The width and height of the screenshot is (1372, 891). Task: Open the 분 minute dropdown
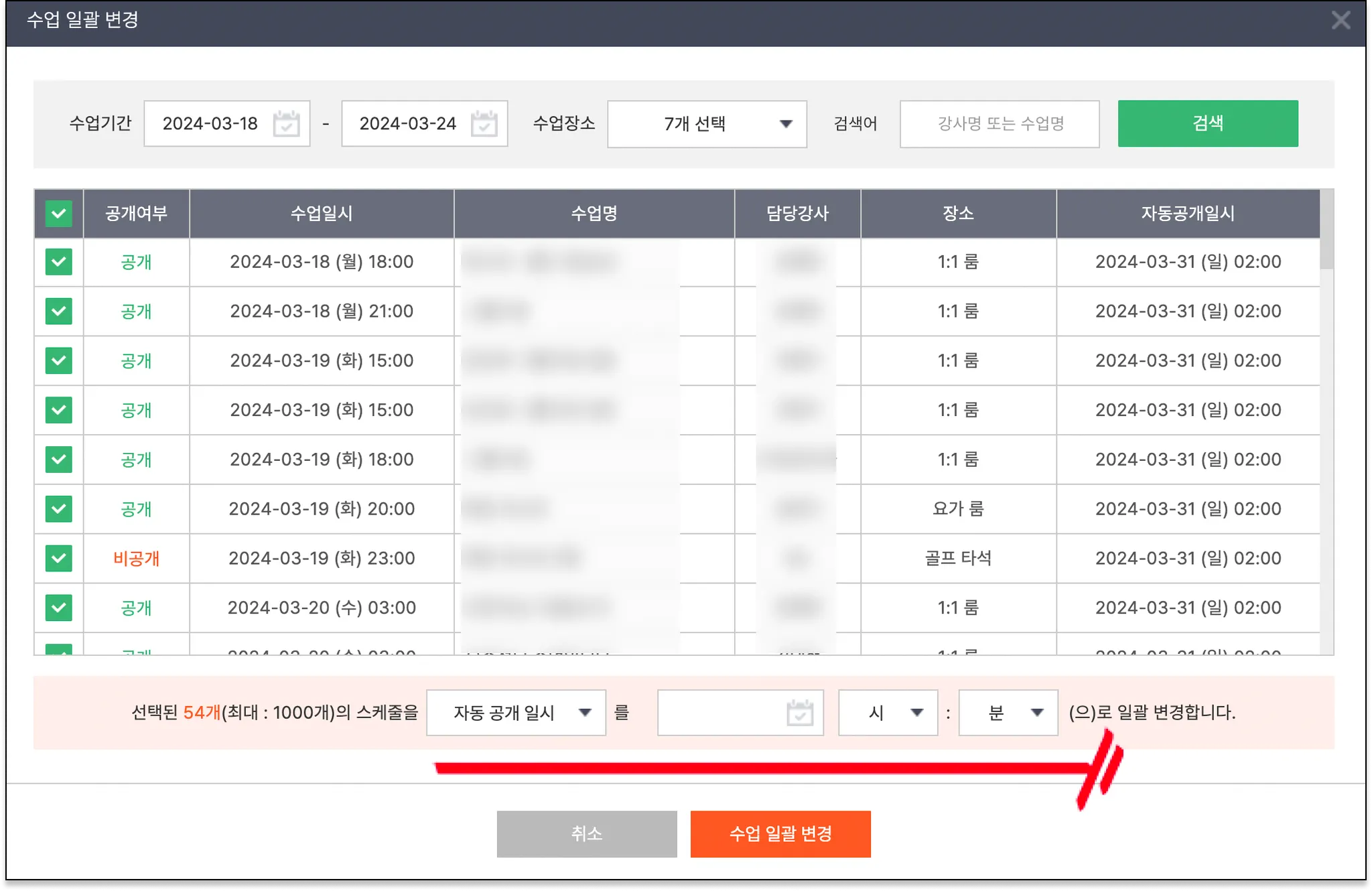click(x=1008, y=713)
